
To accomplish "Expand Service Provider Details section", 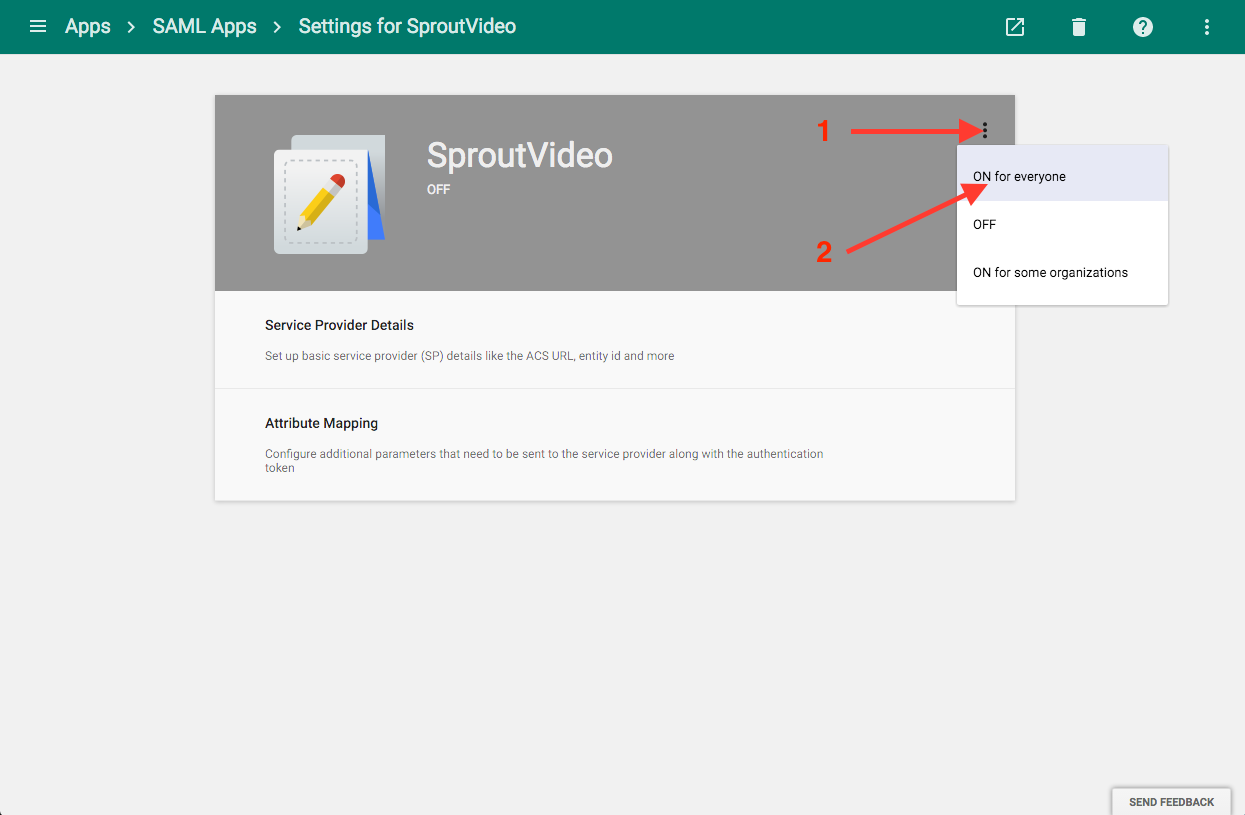I will [615, 340].
